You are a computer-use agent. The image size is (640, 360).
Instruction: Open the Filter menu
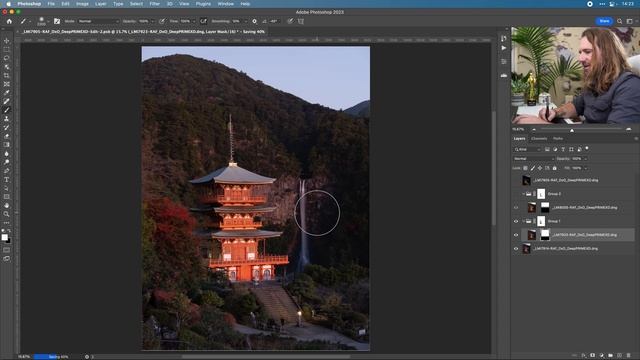(x=155, y=4)
